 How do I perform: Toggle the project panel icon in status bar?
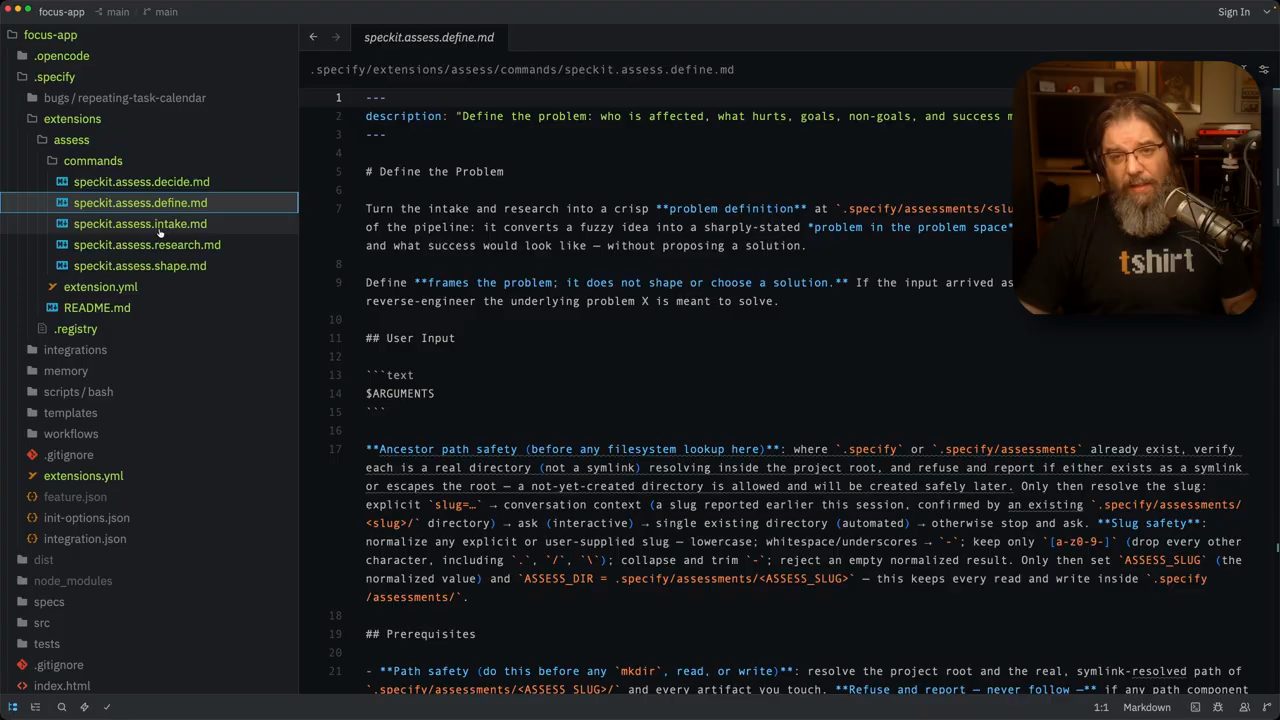tap(13, 707)
